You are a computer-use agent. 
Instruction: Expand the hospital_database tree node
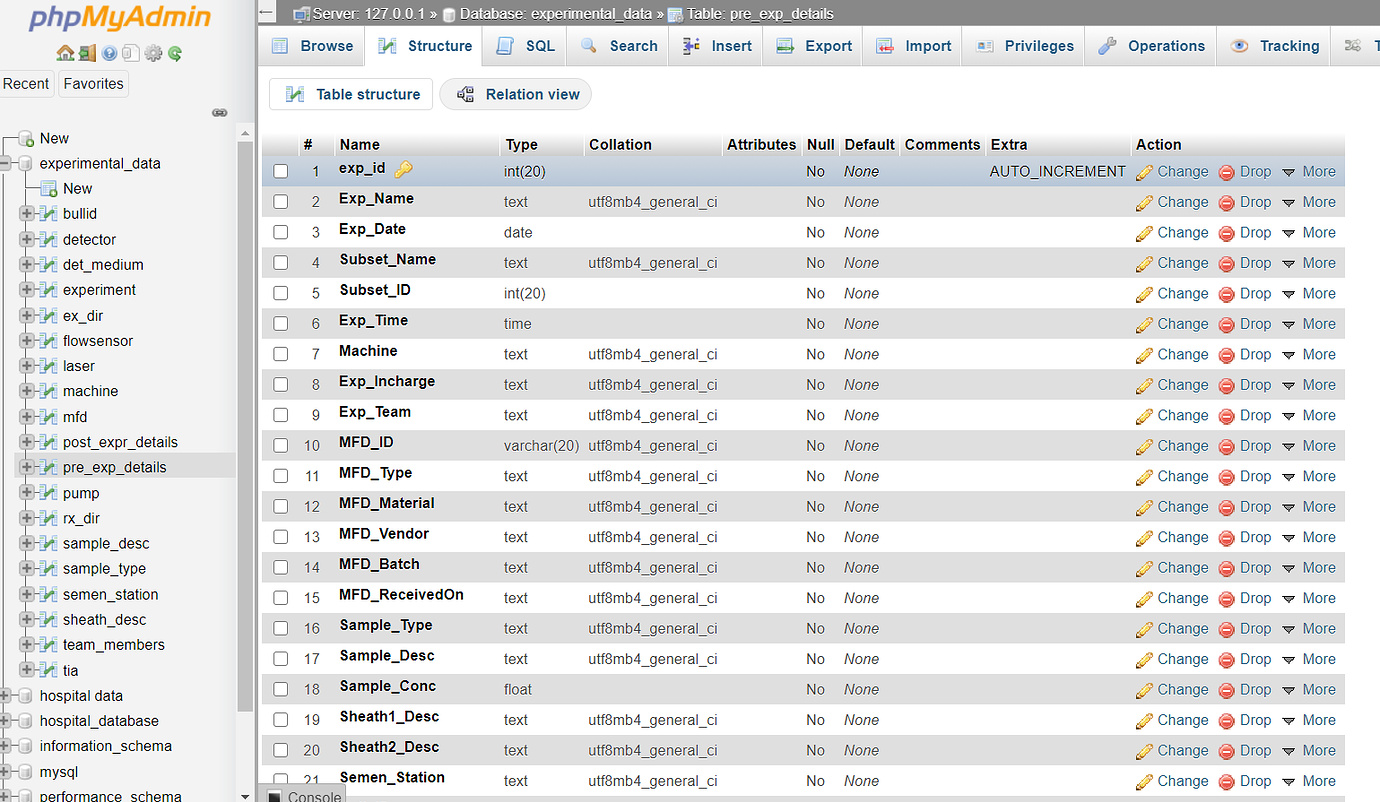coord(6,721)
